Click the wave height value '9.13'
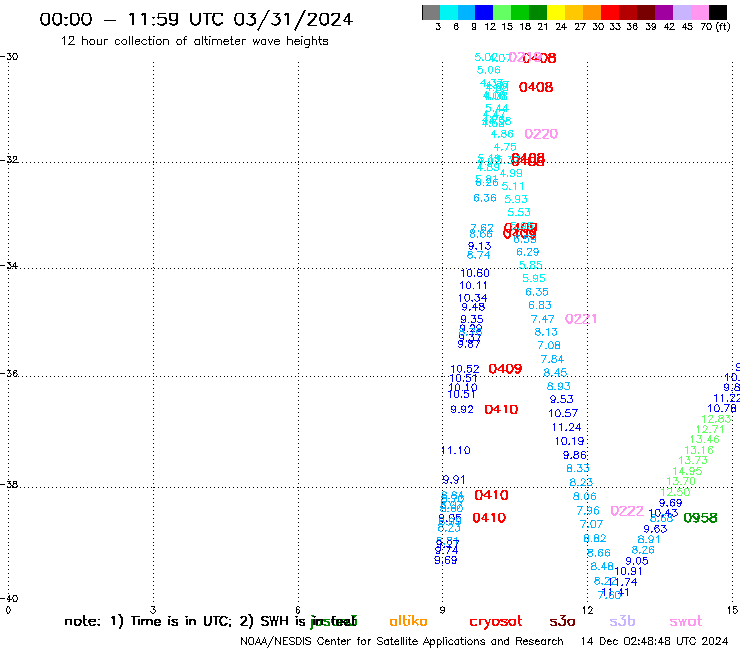This screenshot has width=740, height=650. point(479,246)
